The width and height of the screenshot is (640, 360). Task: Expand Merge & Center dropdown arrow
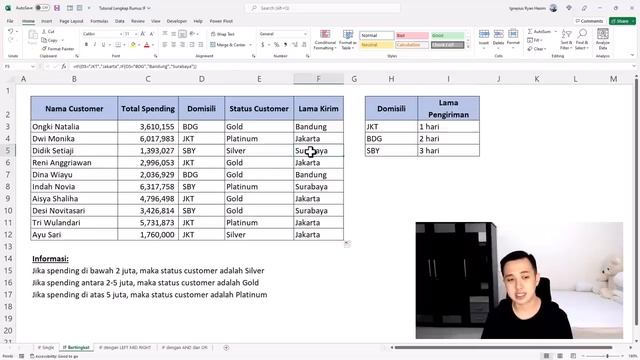point(250,45)
